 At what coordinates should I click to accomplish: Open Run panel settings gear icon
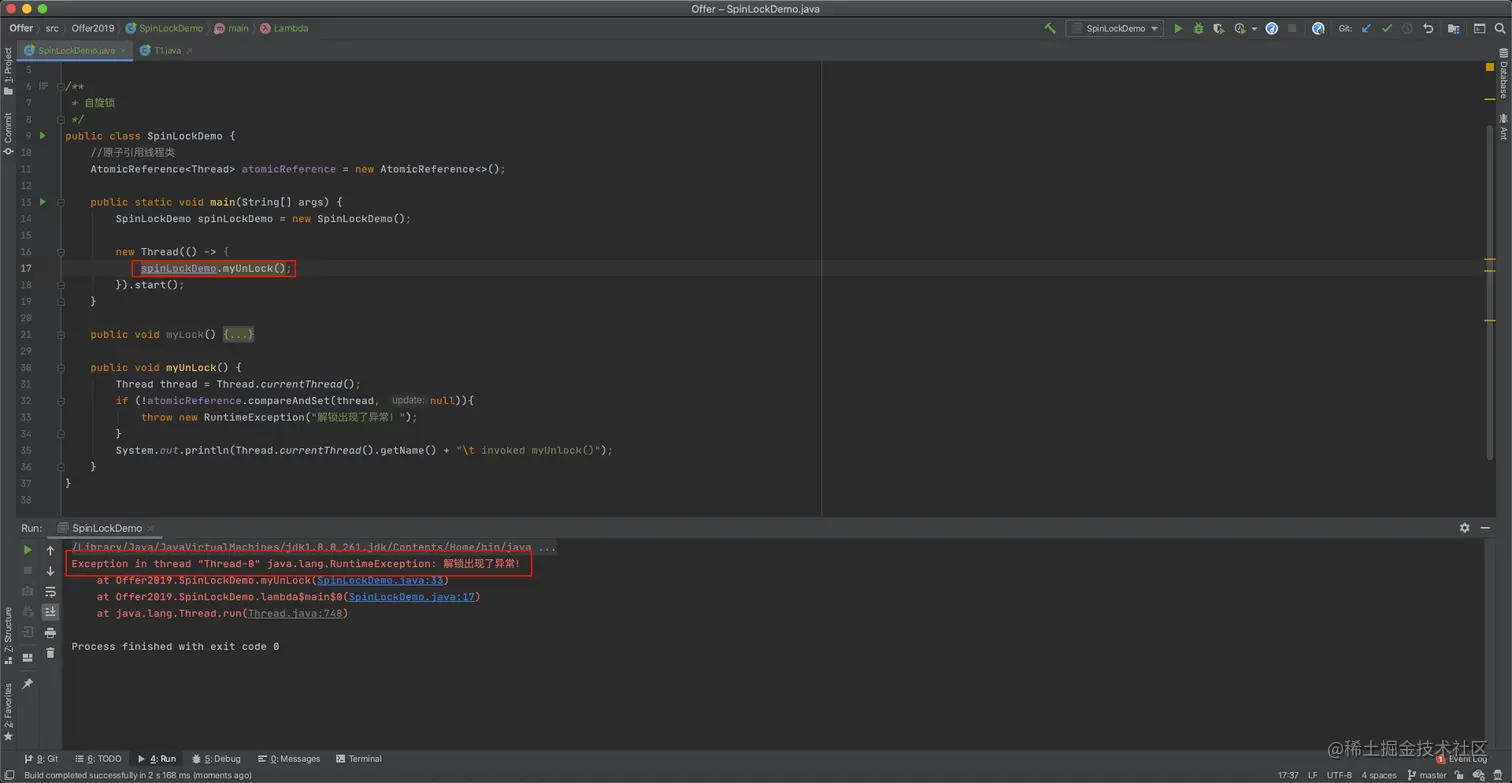[1464, 527]
